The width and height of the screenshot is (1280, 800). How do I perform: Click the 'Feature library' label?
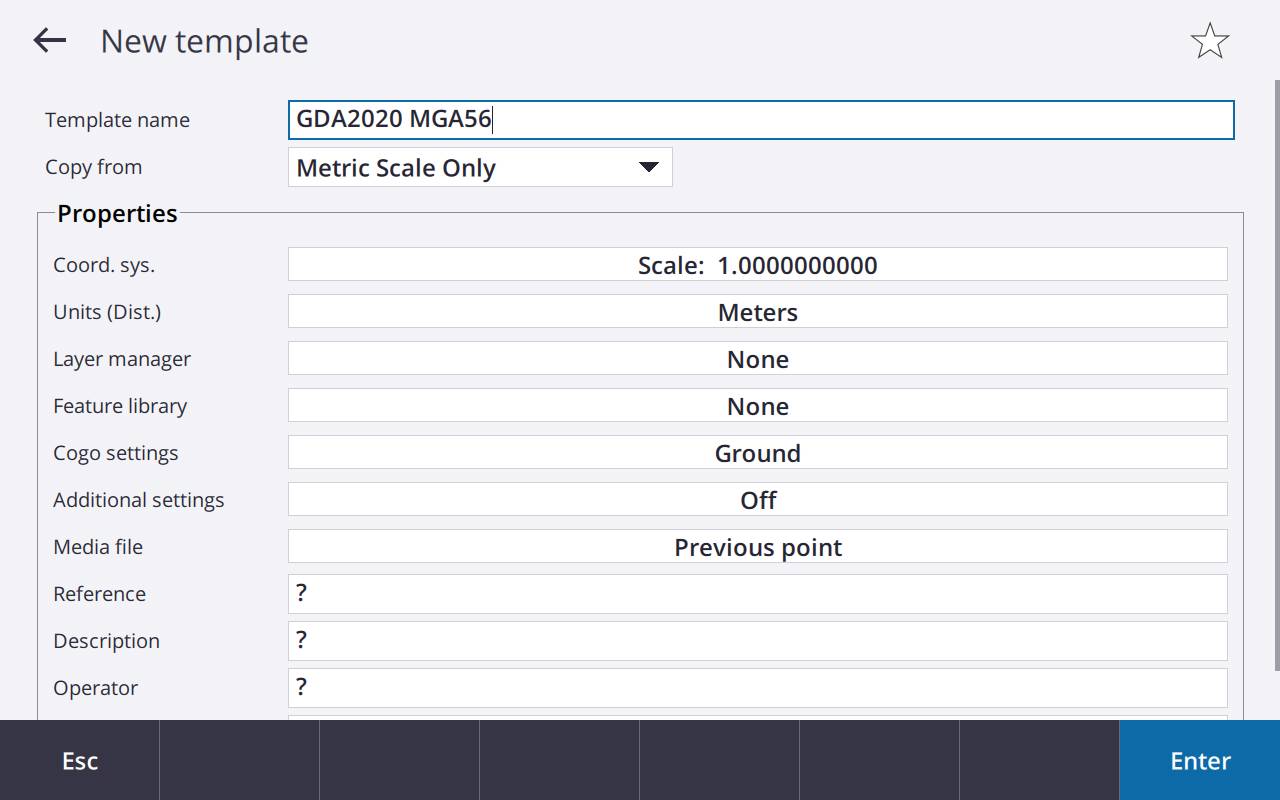120,406
